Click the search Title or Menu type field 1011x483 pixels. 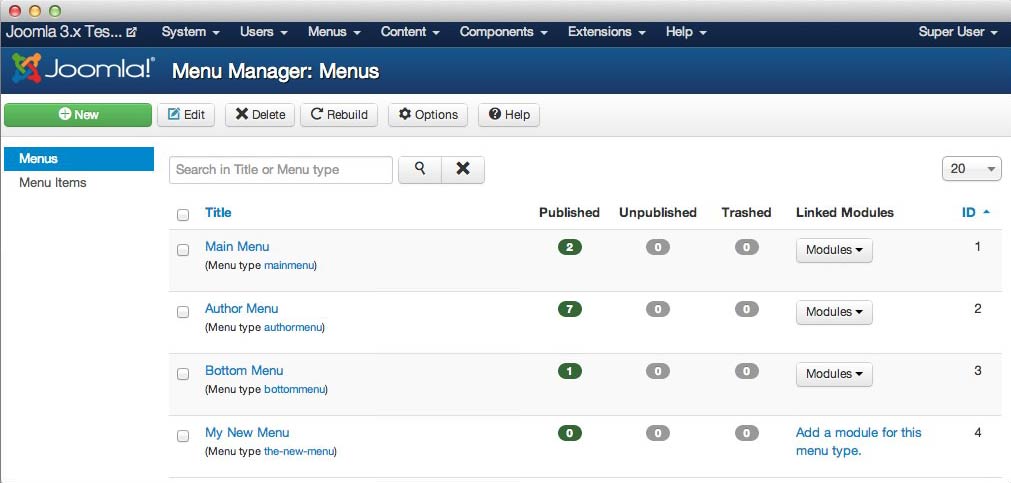coord(280,170)
